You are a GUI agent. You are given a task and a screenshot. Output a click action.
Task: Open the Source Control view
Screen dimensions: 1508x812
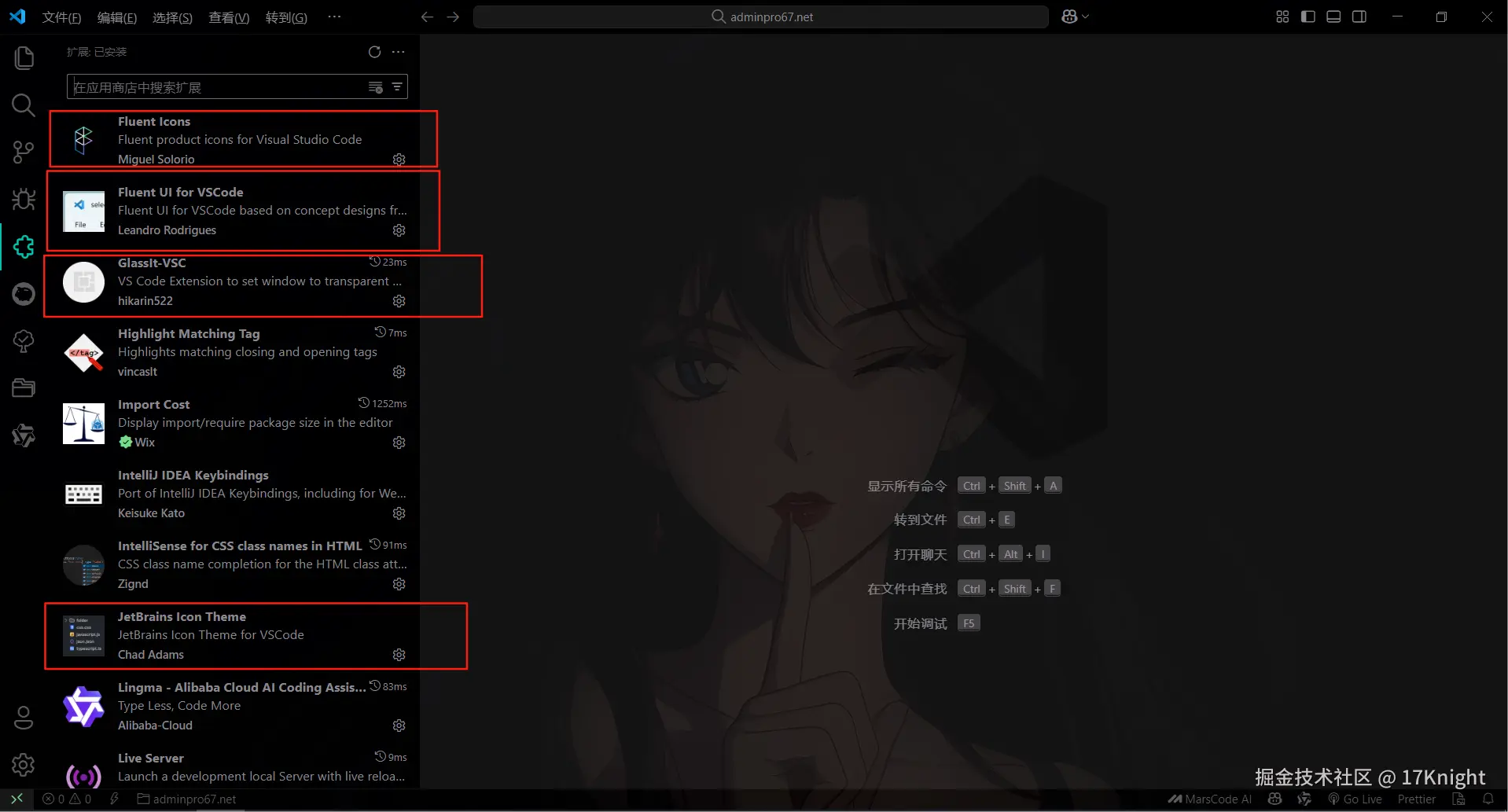(x=23, y=152)
